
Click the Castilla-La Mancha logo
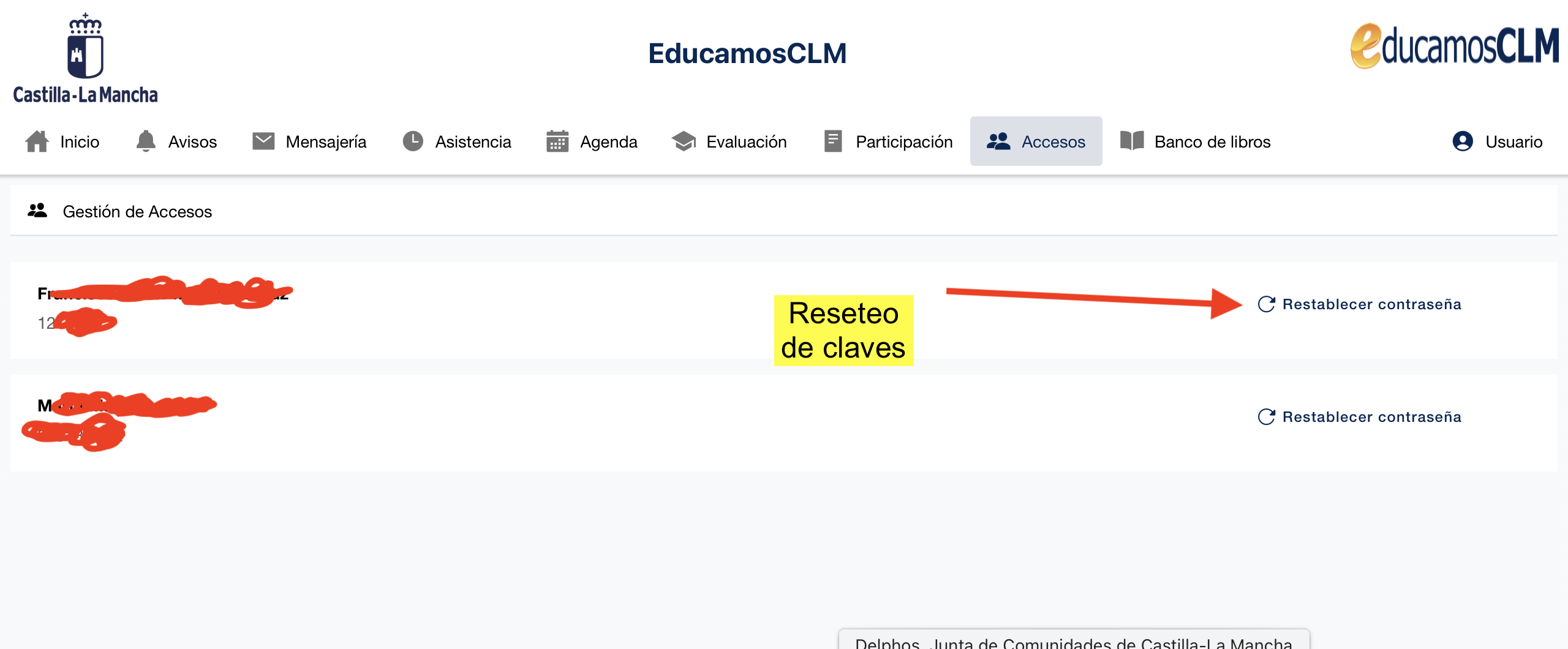[86, 58]
